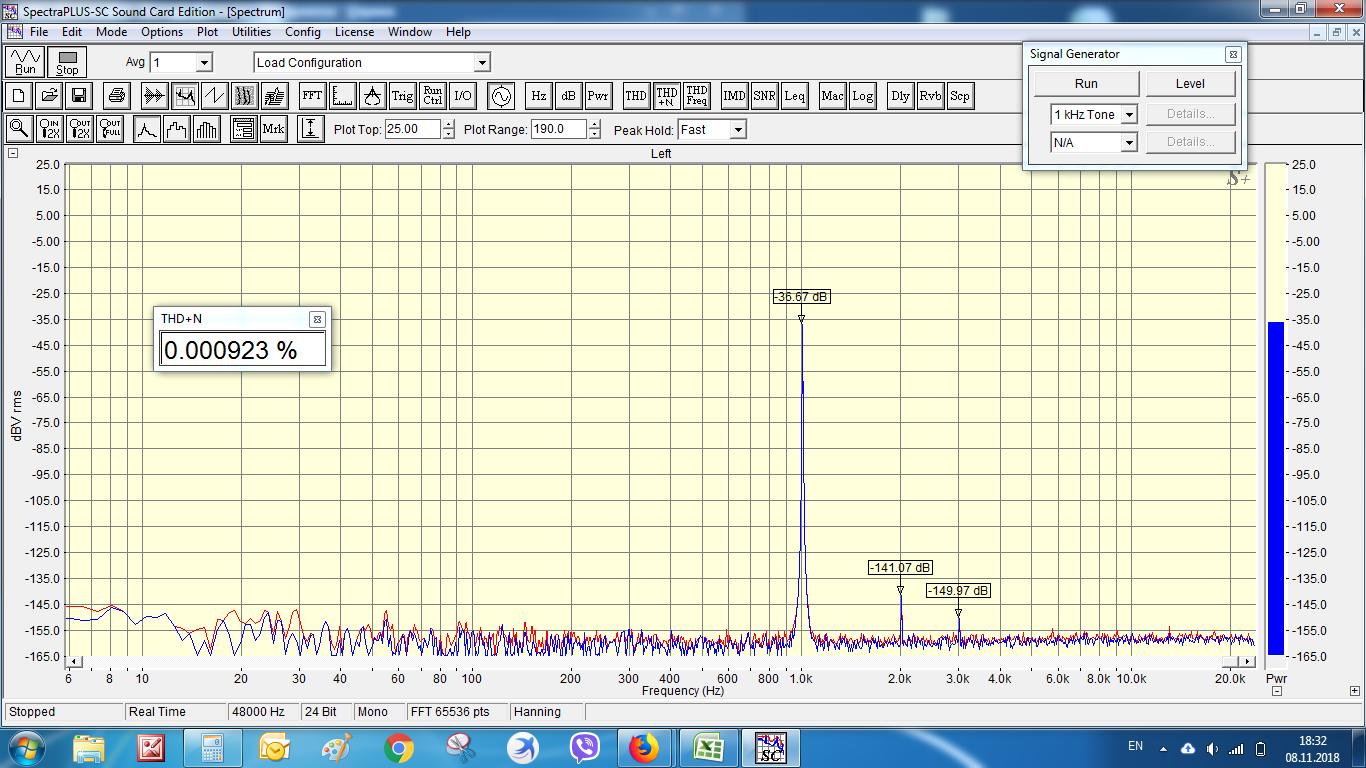The height and width of the screenshot is (768, 1366).
Task: Increase Plot Top with the up arrow
Action: click(x=448, y=125)
